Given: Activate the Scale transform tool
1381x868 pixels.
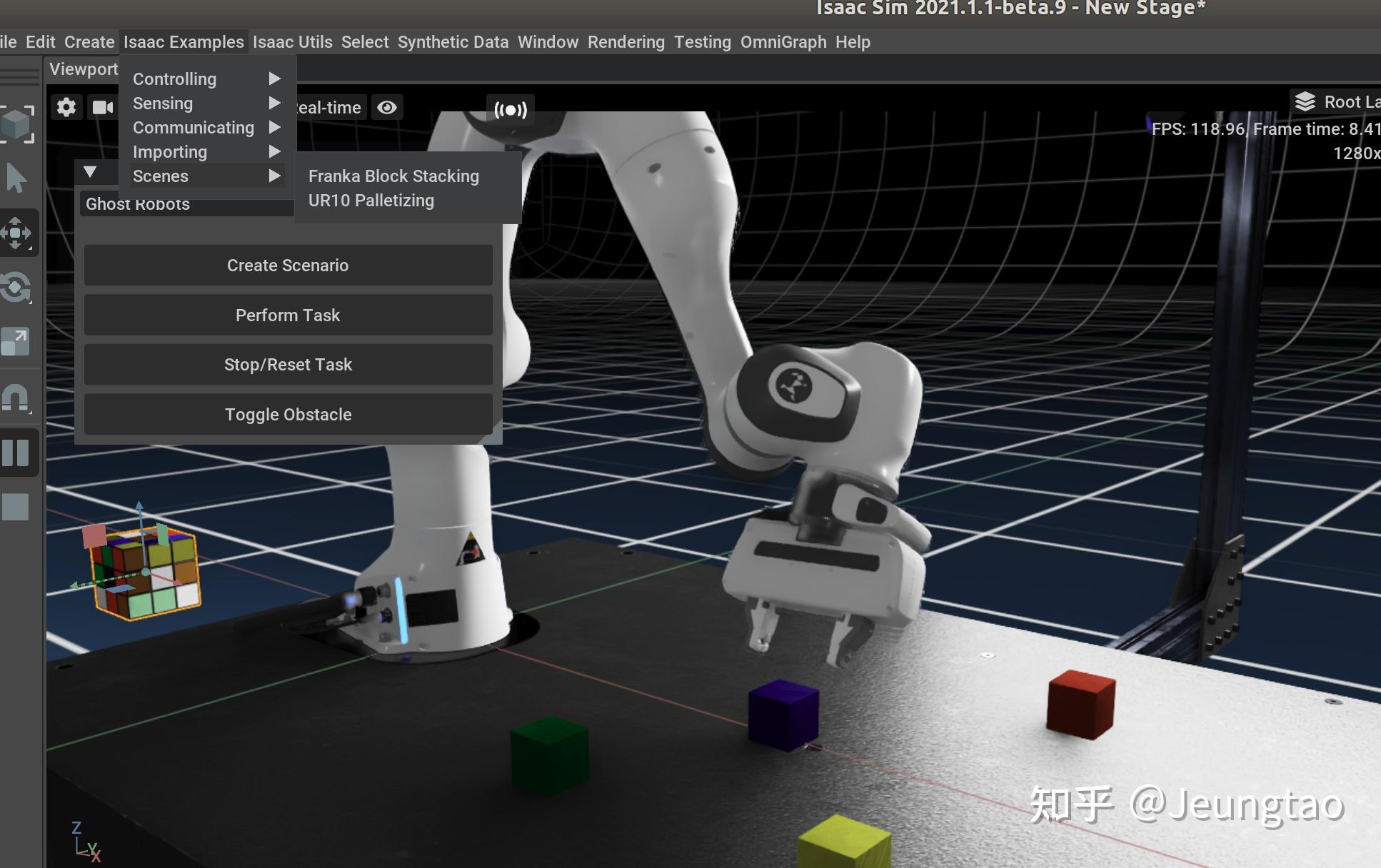Looking at the screenshot, I should coord(16,342).
